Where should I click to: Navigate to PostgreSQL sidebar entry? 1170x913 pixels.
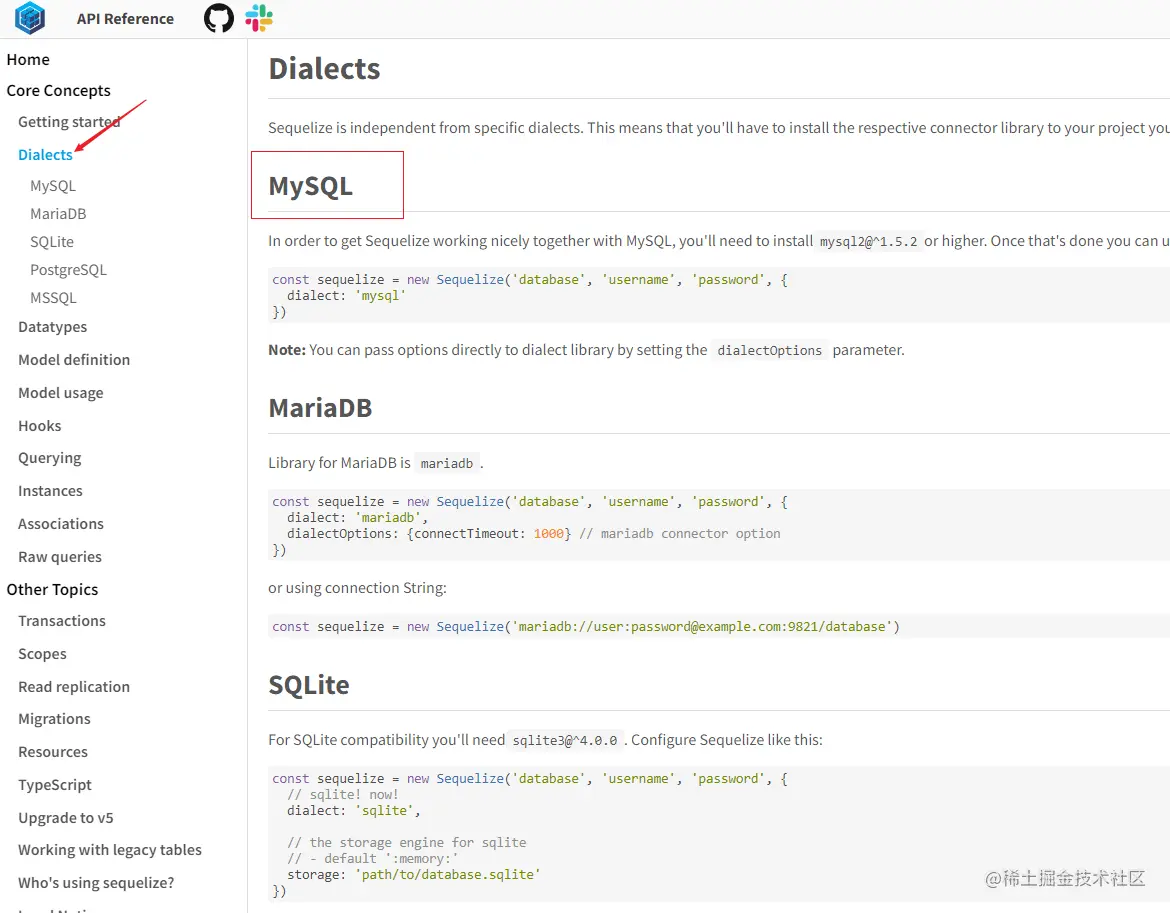68,270
